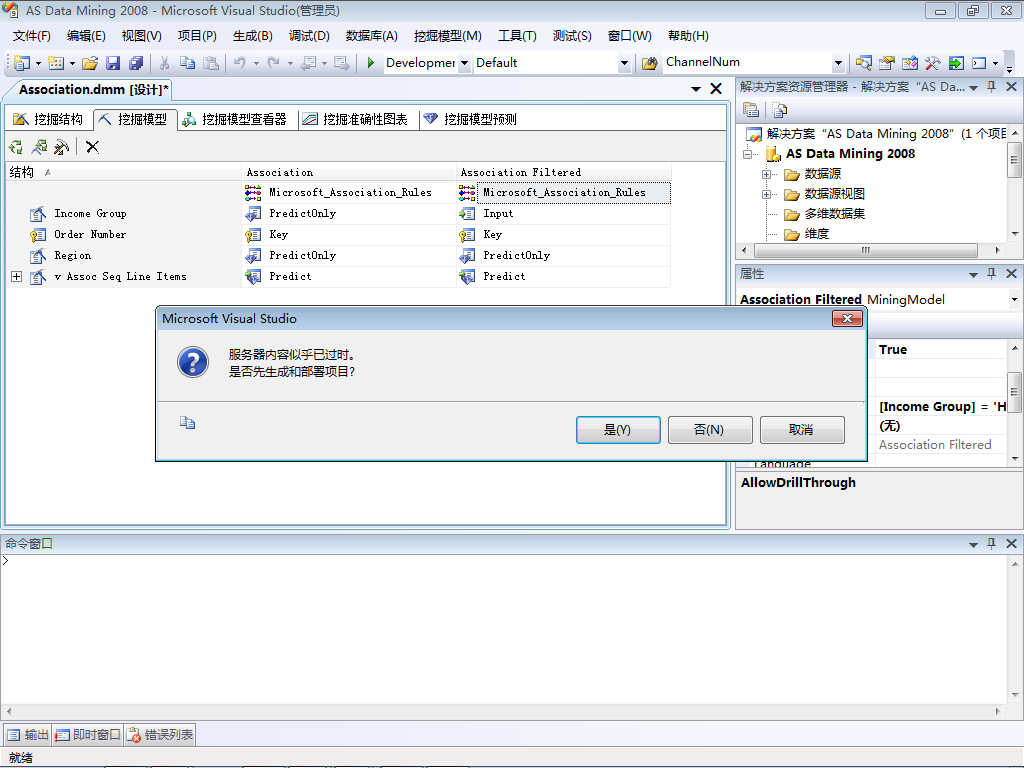This screenshot has width=1024, height=768.
Task: Click the create related mining model icon
Action: coord(39,147)
